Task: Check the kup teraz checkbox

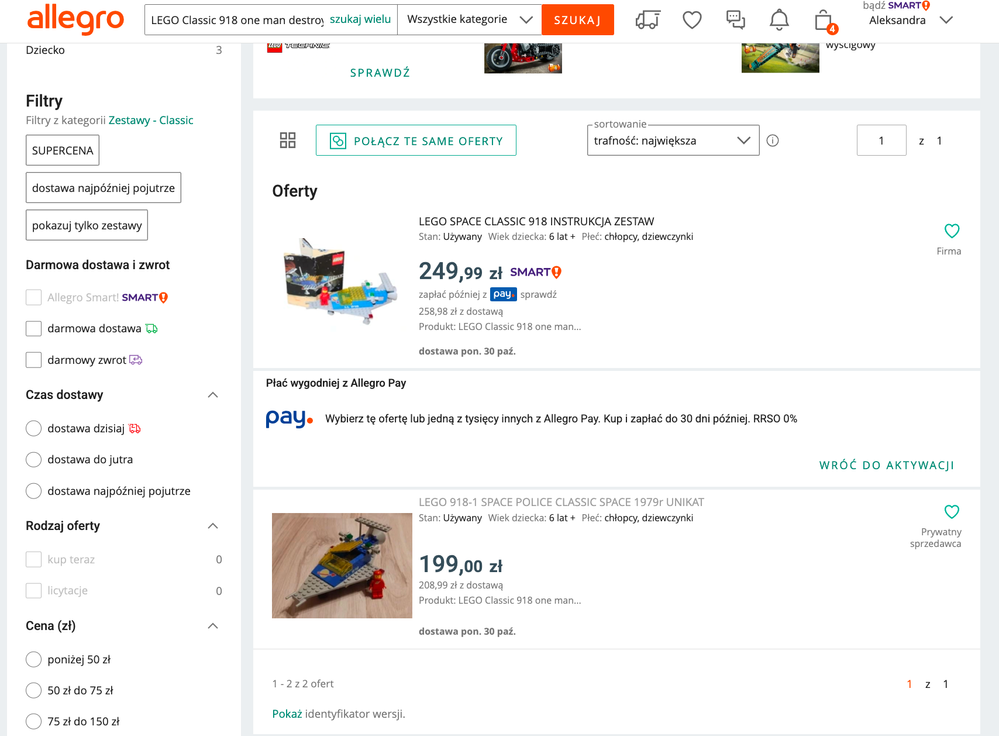Action: coord(34,559)
